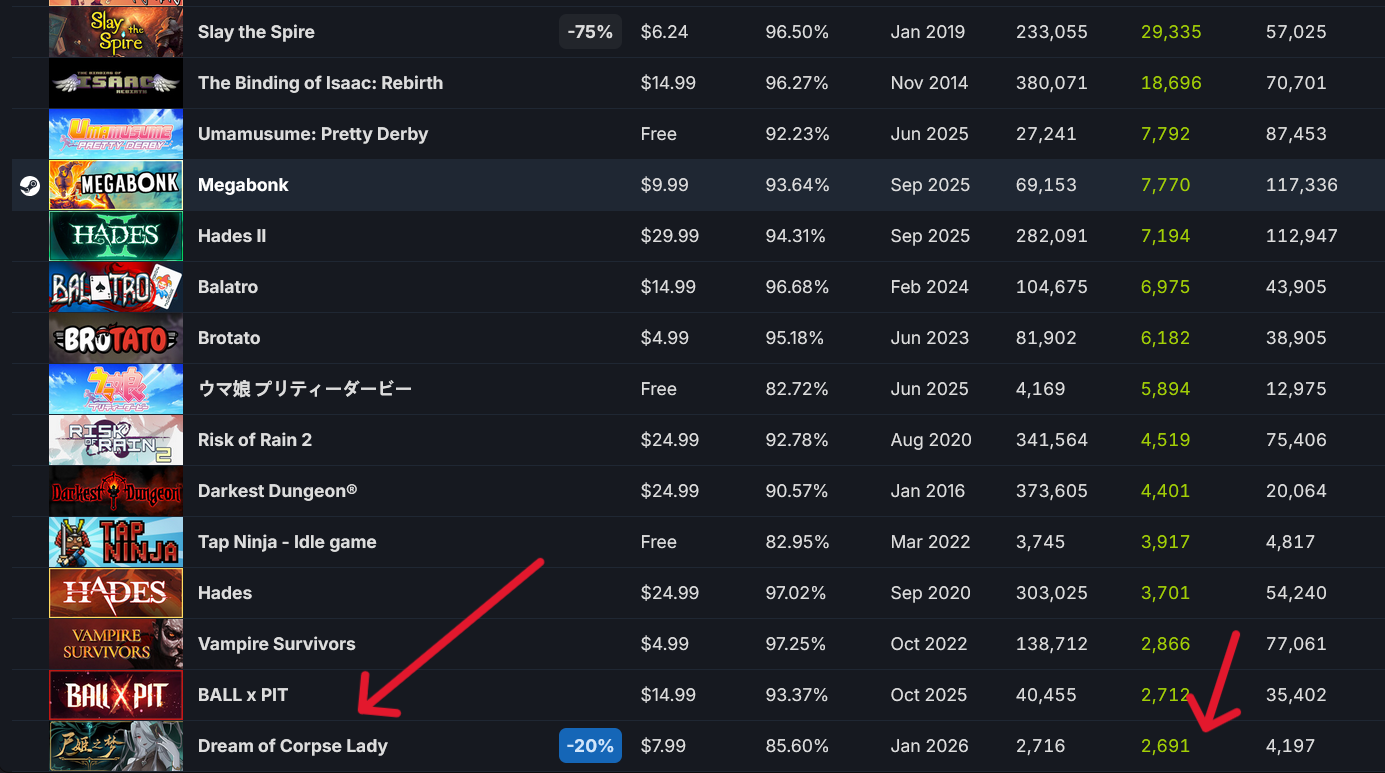Open the Japanese-titled ウマ娘 game link

click(x=304, y=389)
